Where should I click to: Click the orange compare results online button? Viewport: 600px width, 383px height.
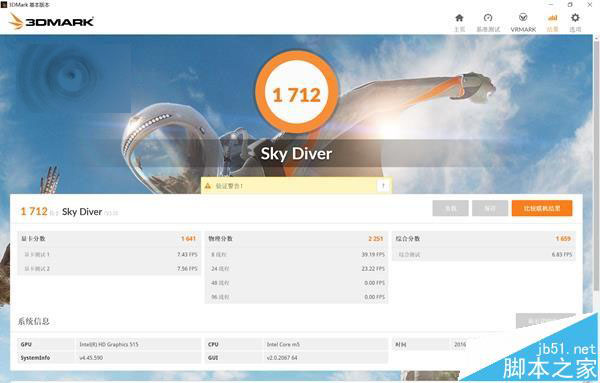[x=542, y=208]
